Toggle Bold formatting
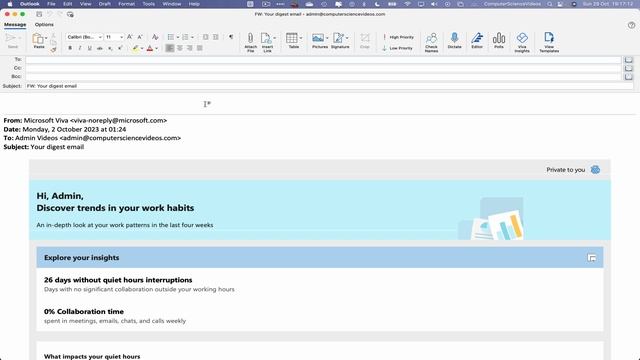Screen dimensions: 640x360 (70, 48)
